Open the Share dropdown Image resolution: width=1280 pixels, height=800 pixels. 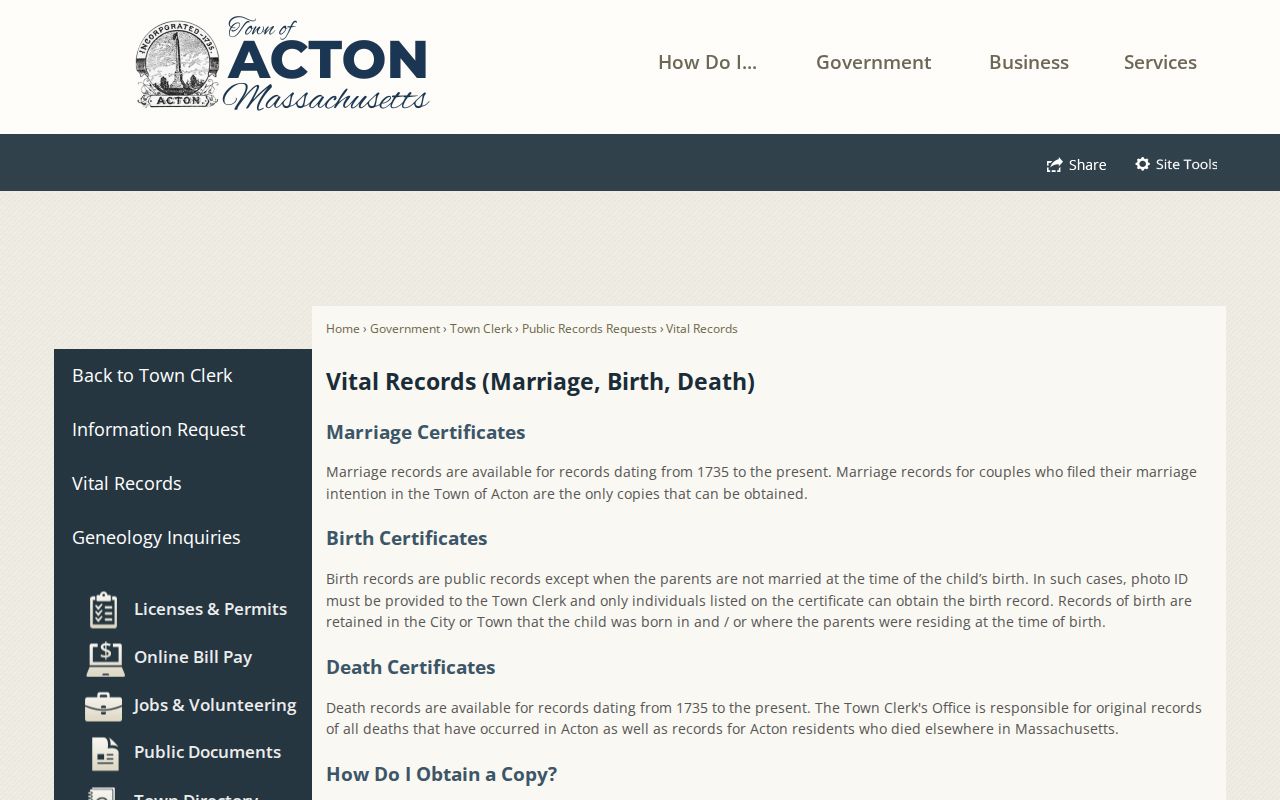click(1076, 164)
